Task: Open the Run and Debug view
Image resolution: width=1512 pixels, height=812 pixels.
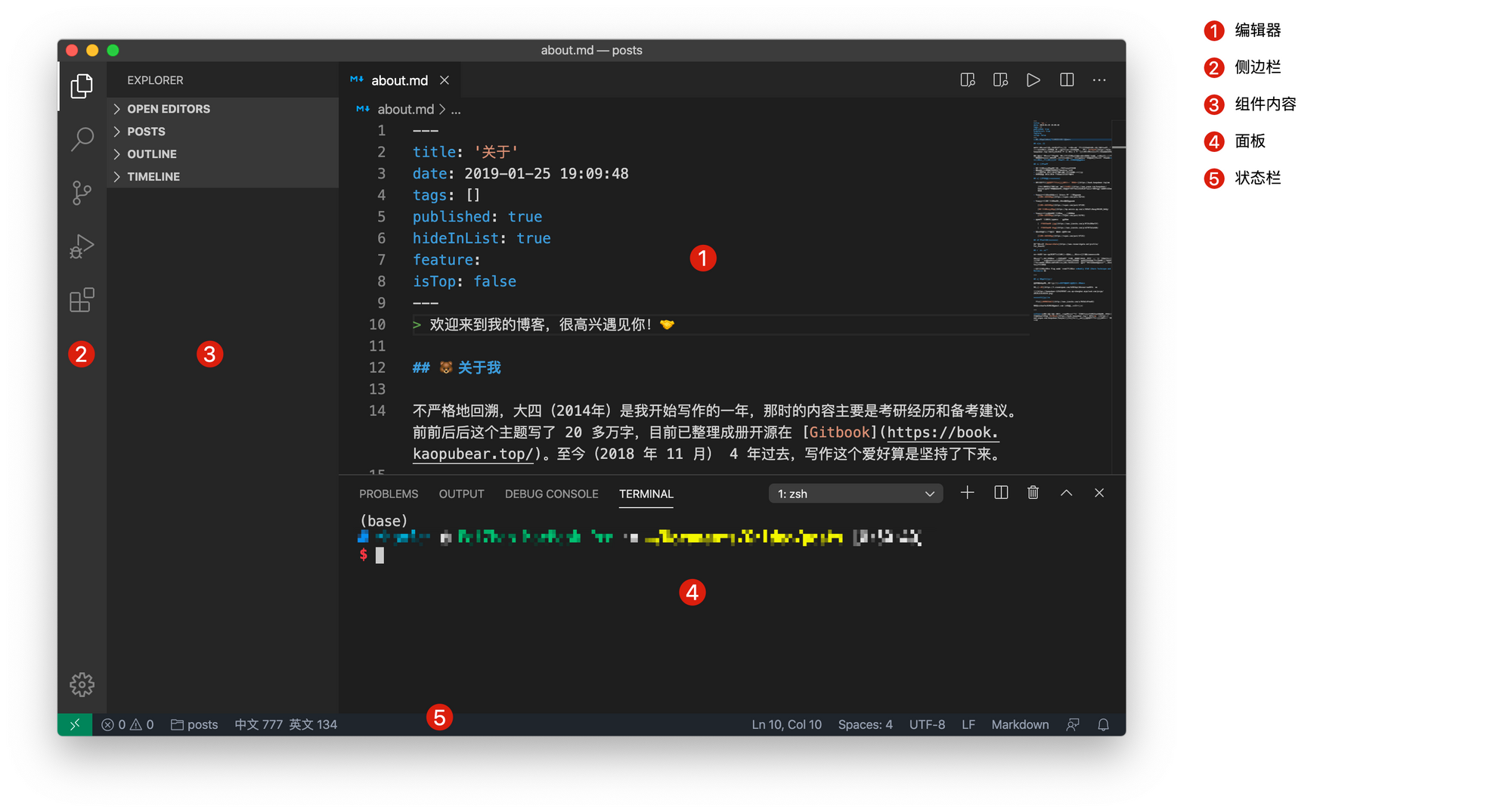Action: point(82,246)
